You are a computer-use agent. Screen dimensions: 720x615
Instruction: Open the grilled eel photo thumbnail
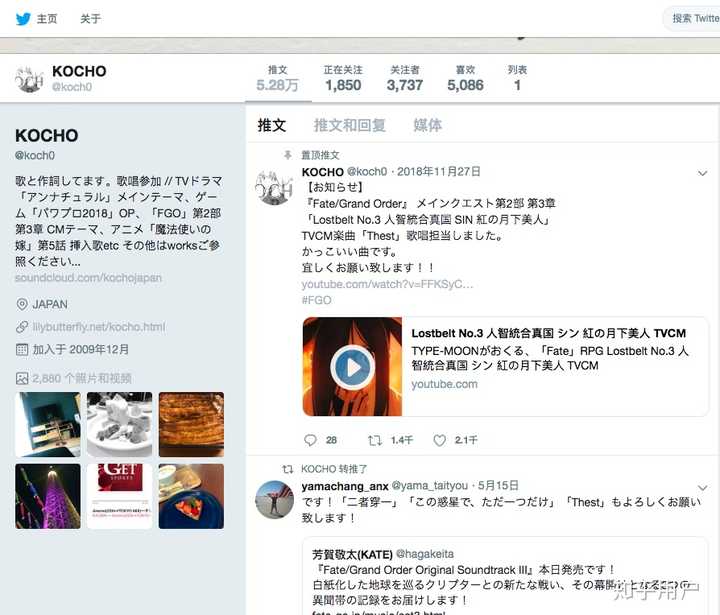[x=191, y=424]
